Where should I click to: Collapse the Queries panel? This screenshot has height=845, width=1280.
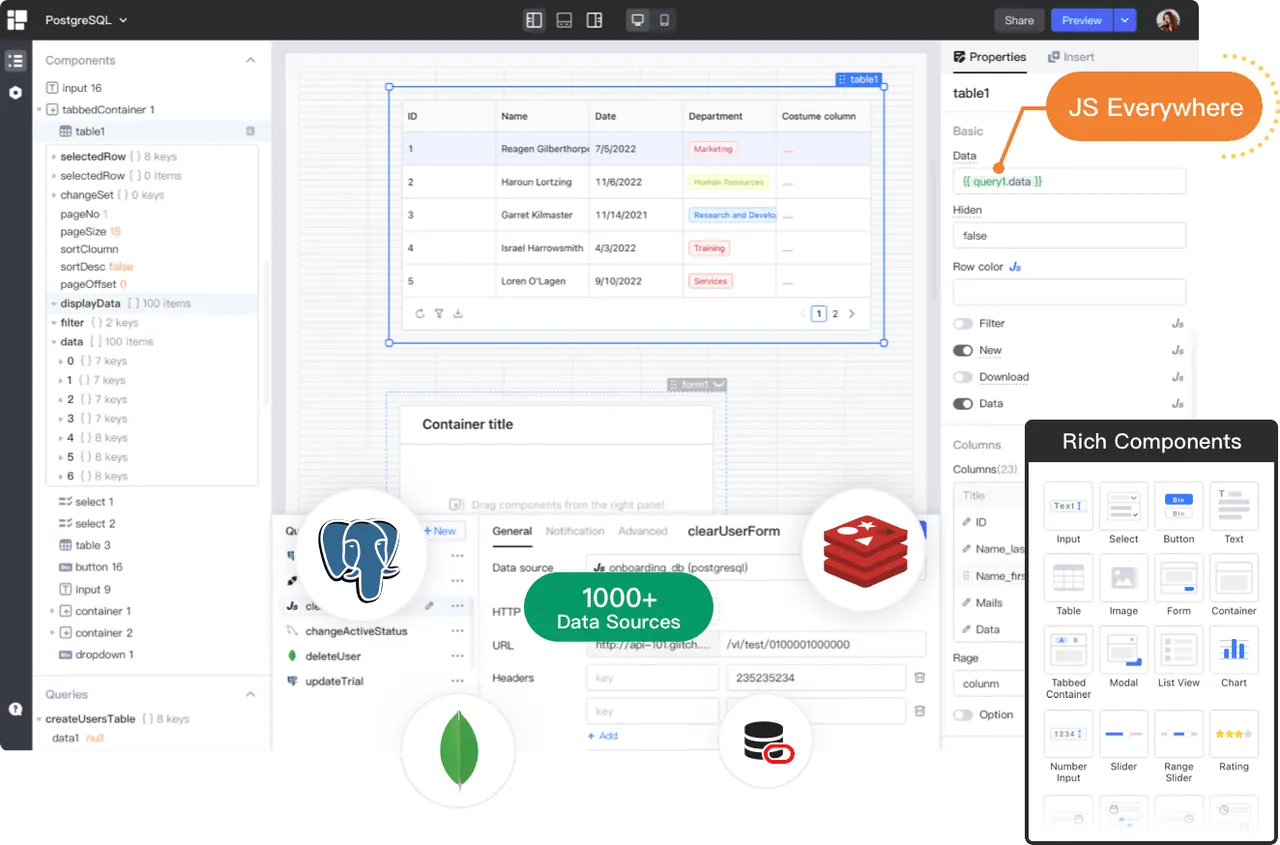coord(250,694)
